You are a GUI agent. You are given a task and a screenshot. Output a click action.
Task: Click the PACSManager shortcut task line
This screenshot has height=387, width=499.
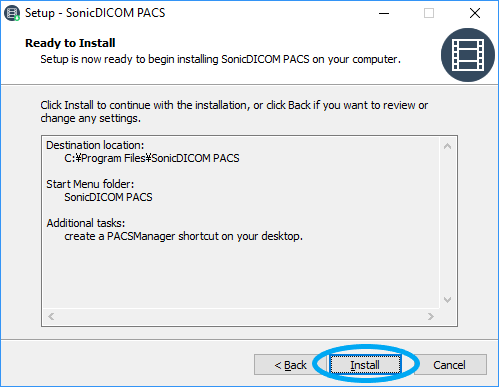183,236
